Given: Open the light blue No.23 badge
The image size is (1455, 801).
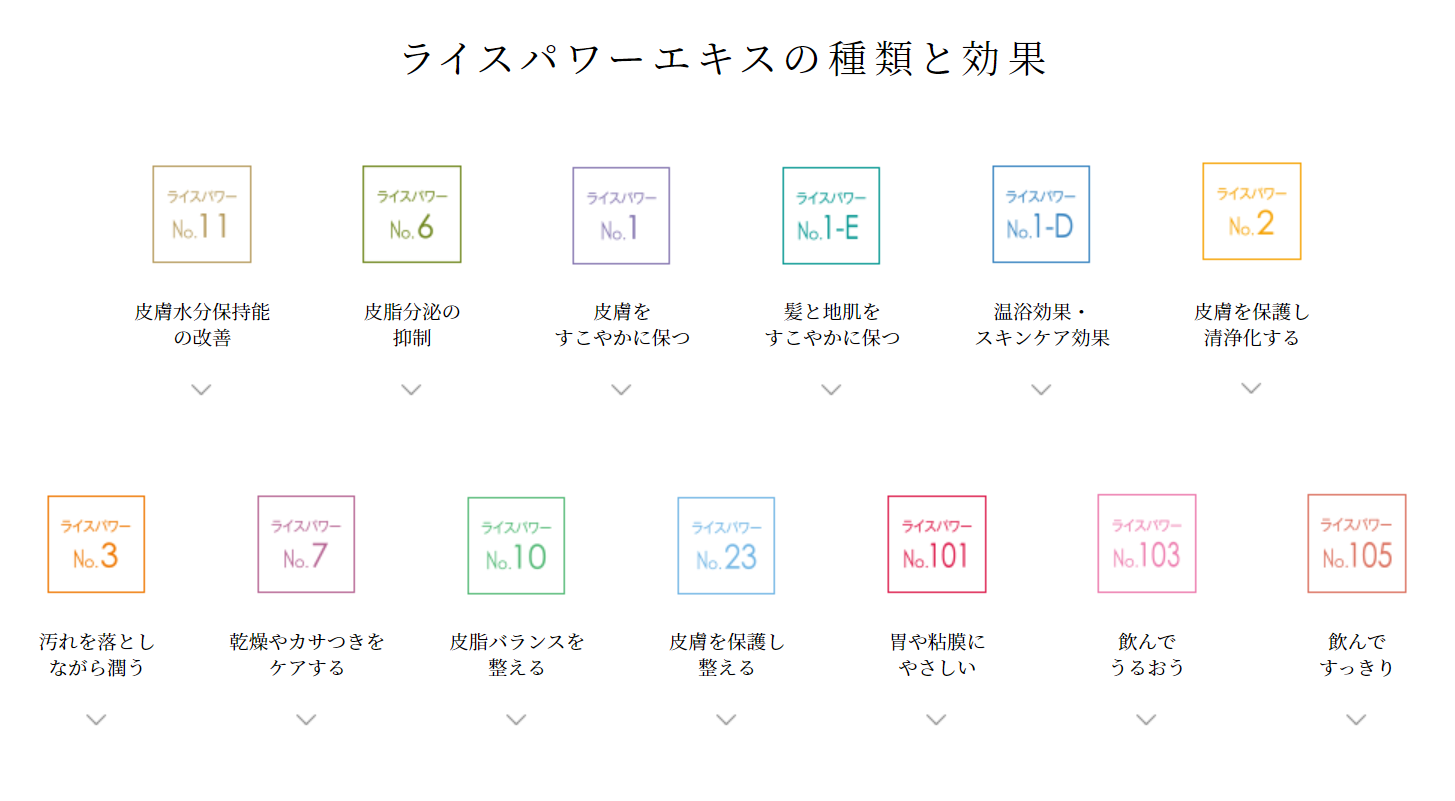Looking at the screenshot, I should click(726, 545).
